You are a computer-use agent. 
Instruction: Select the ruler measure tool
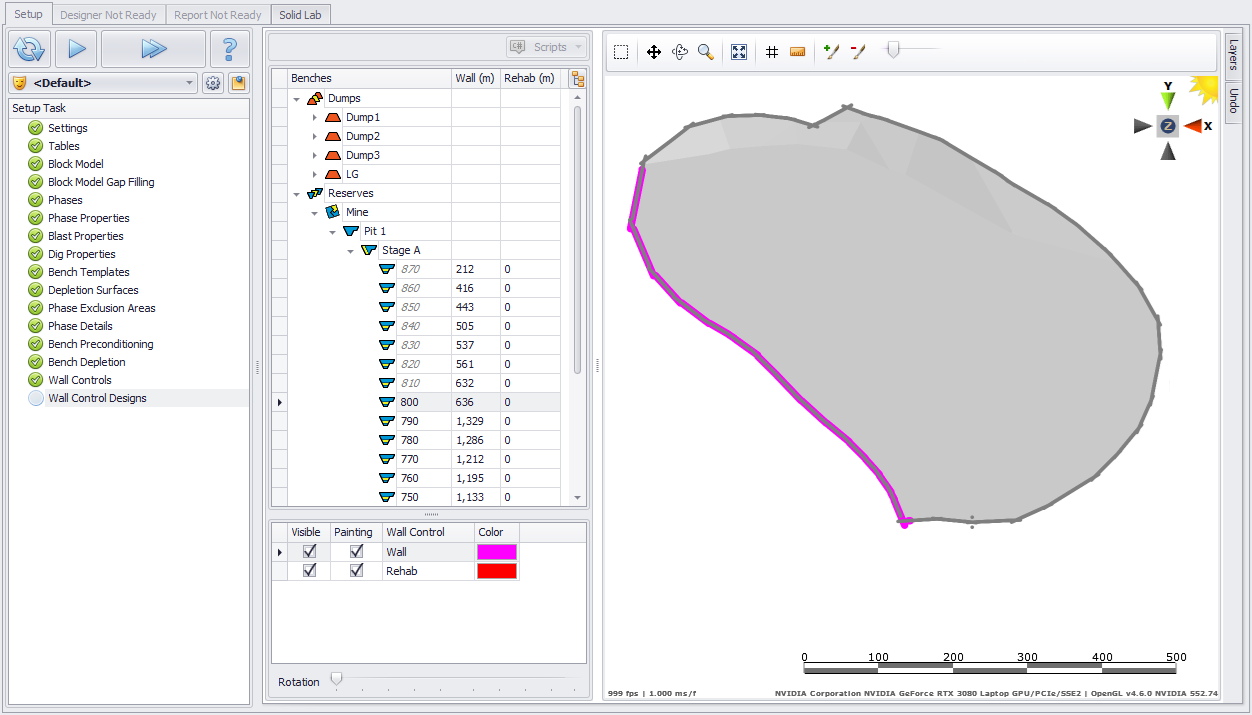[x=797, y=52]
